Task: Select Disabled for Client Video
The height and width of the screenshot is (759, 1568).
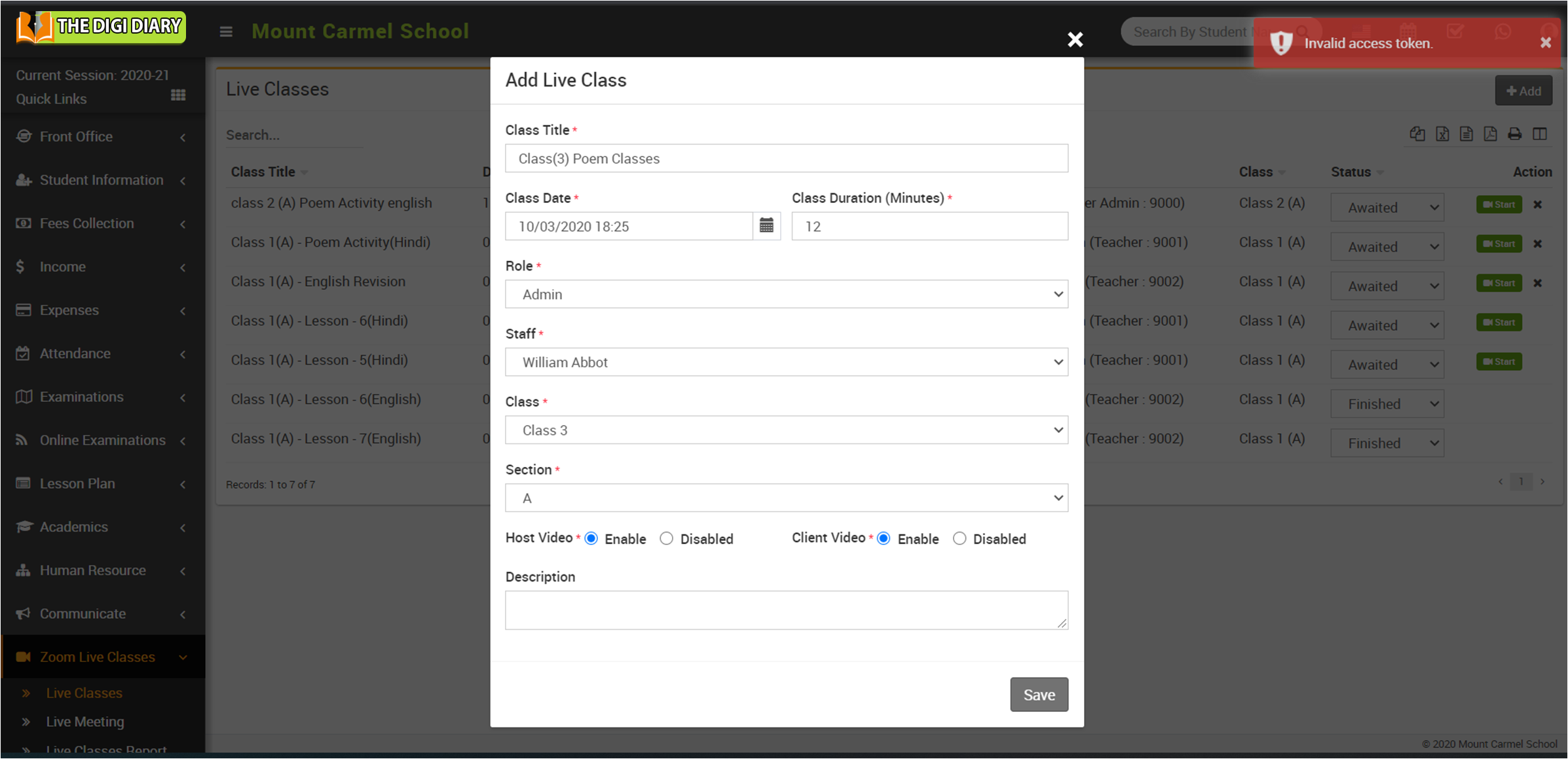Action: coord(959,538)
